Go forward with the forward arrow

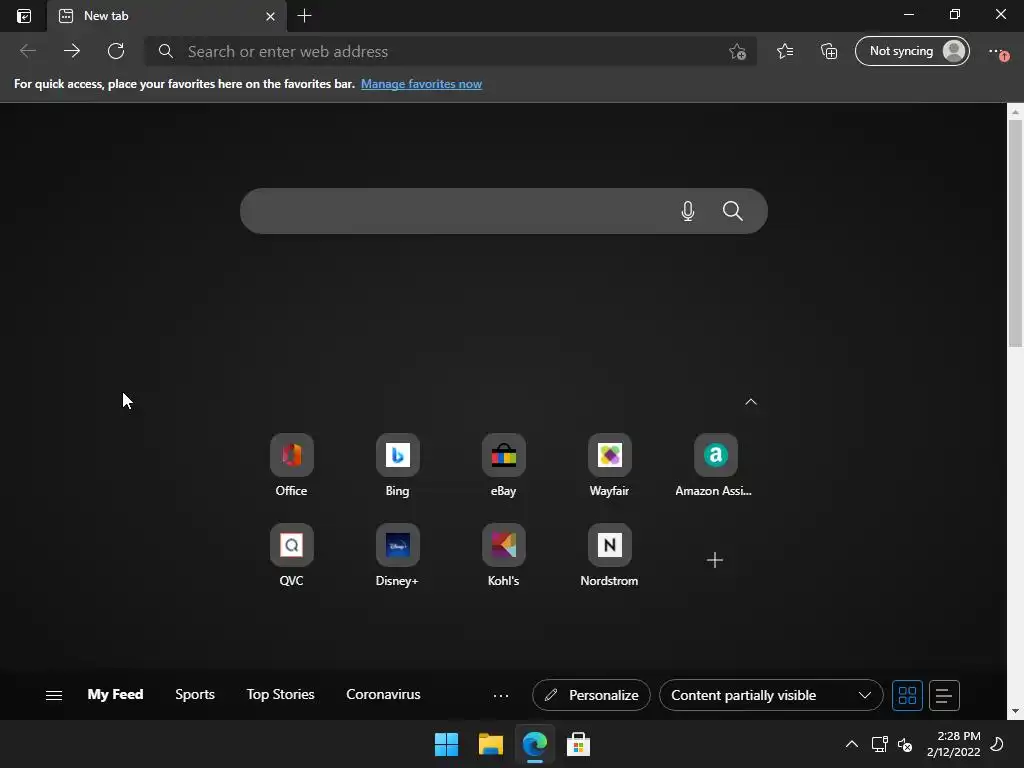point(72,51)
